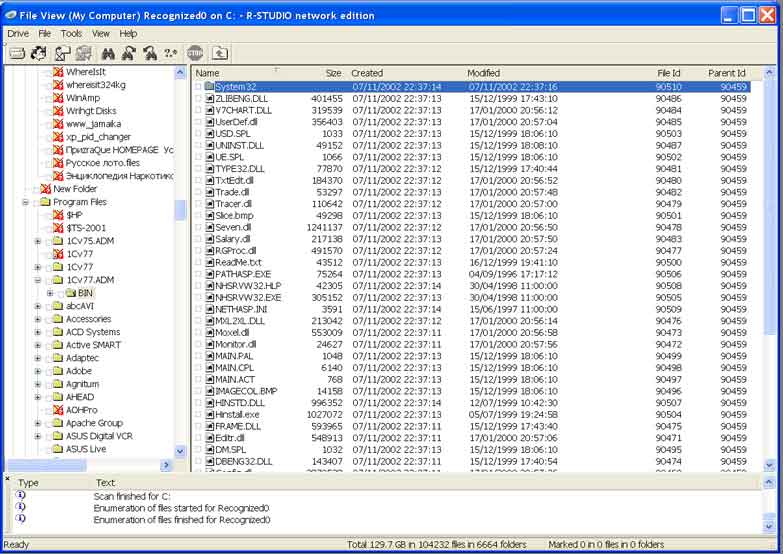Tick the checkbox next to V7CHART.DLL
Image resolution: width=783 pixels, height=554 pixels.
coord(198,110)
